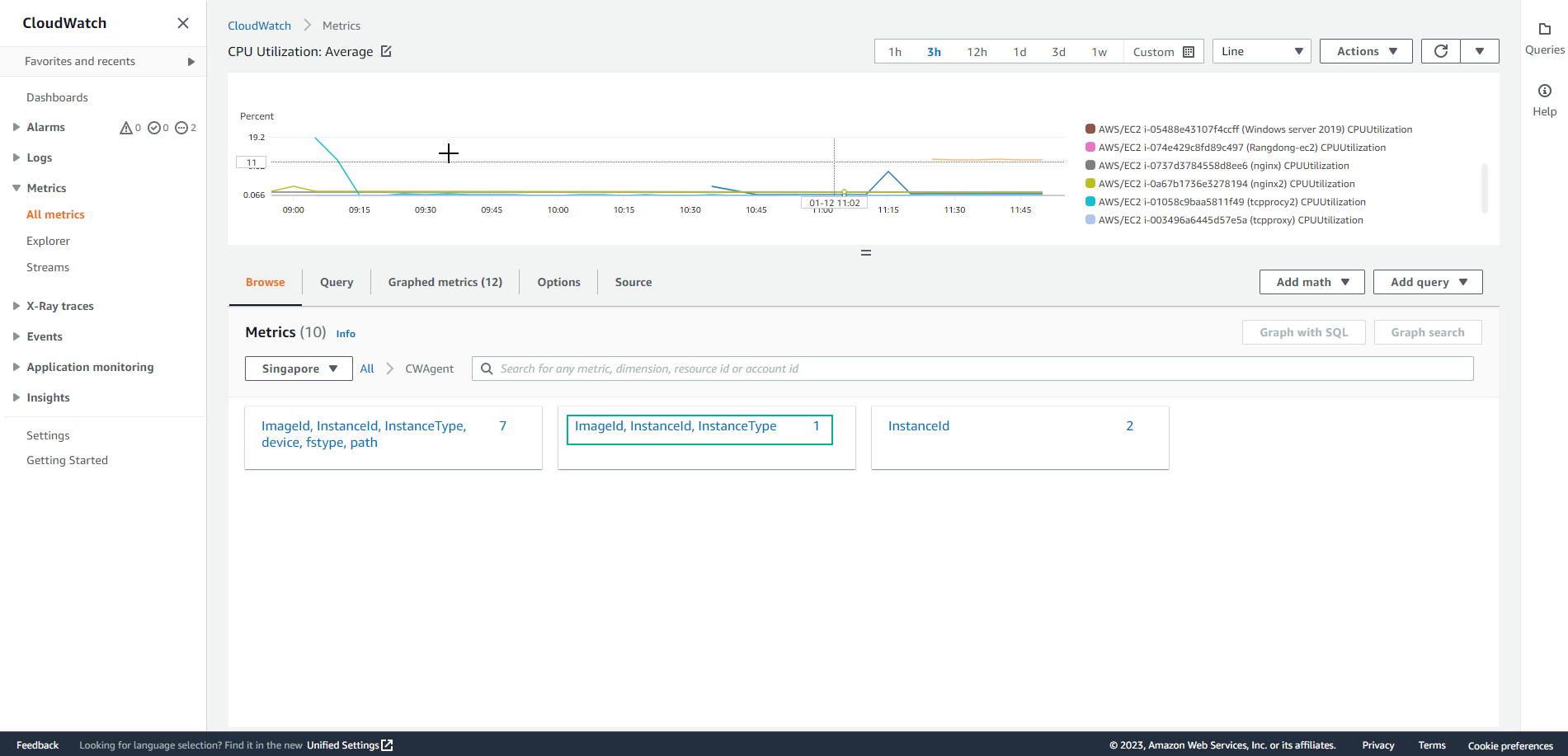1568x756 pixels.
Task: Focus the metric search field
Action: [x=972, y=369]
